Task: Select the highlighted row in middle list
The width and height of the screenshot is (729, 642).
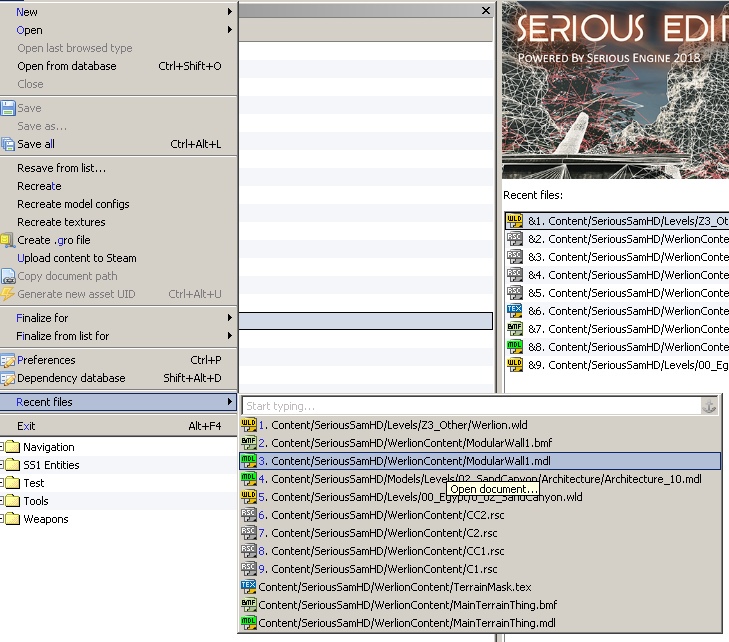Action: tap(365, 321)
